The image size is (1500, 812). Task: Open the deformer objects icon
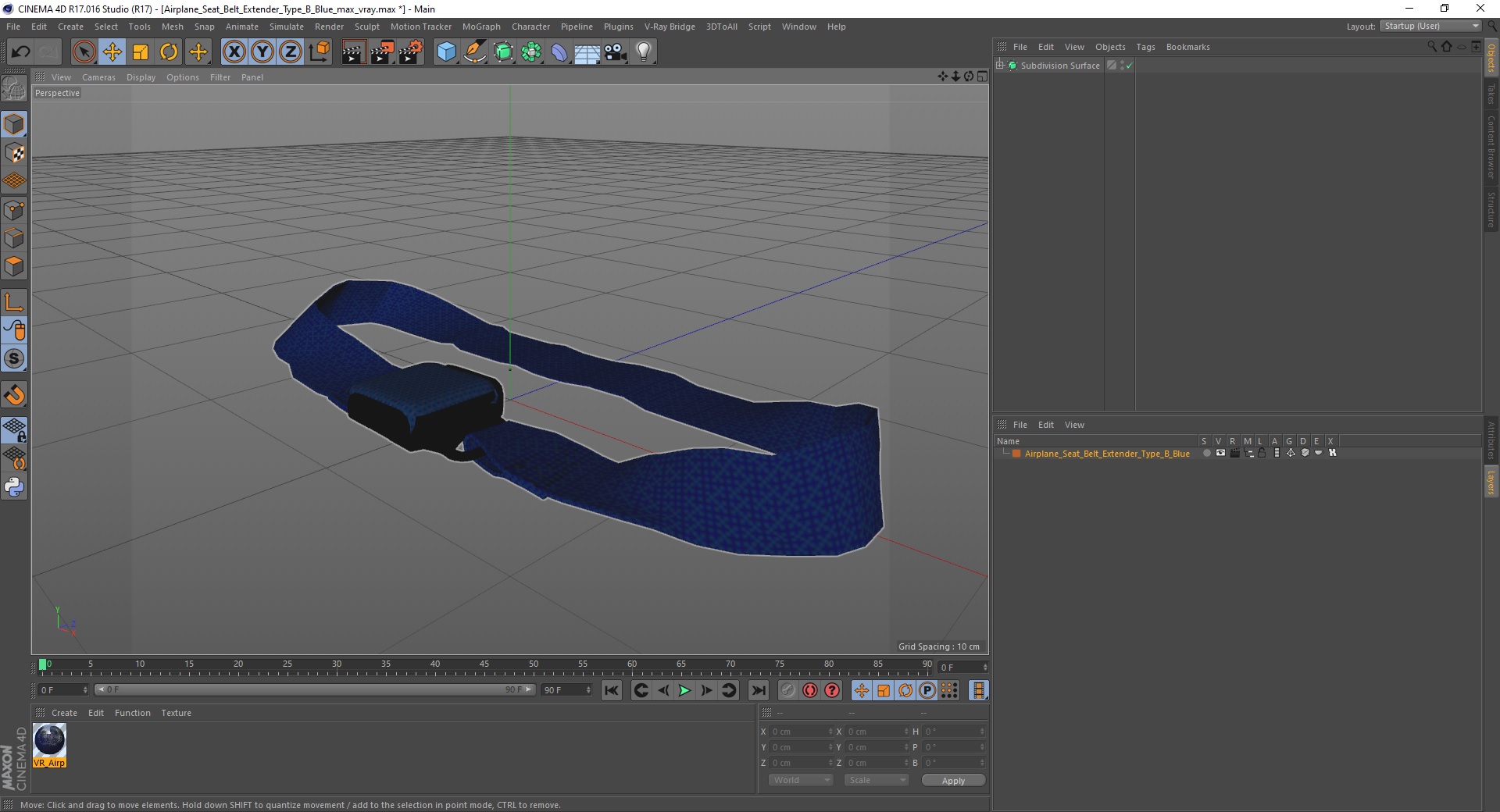point(559,52)
